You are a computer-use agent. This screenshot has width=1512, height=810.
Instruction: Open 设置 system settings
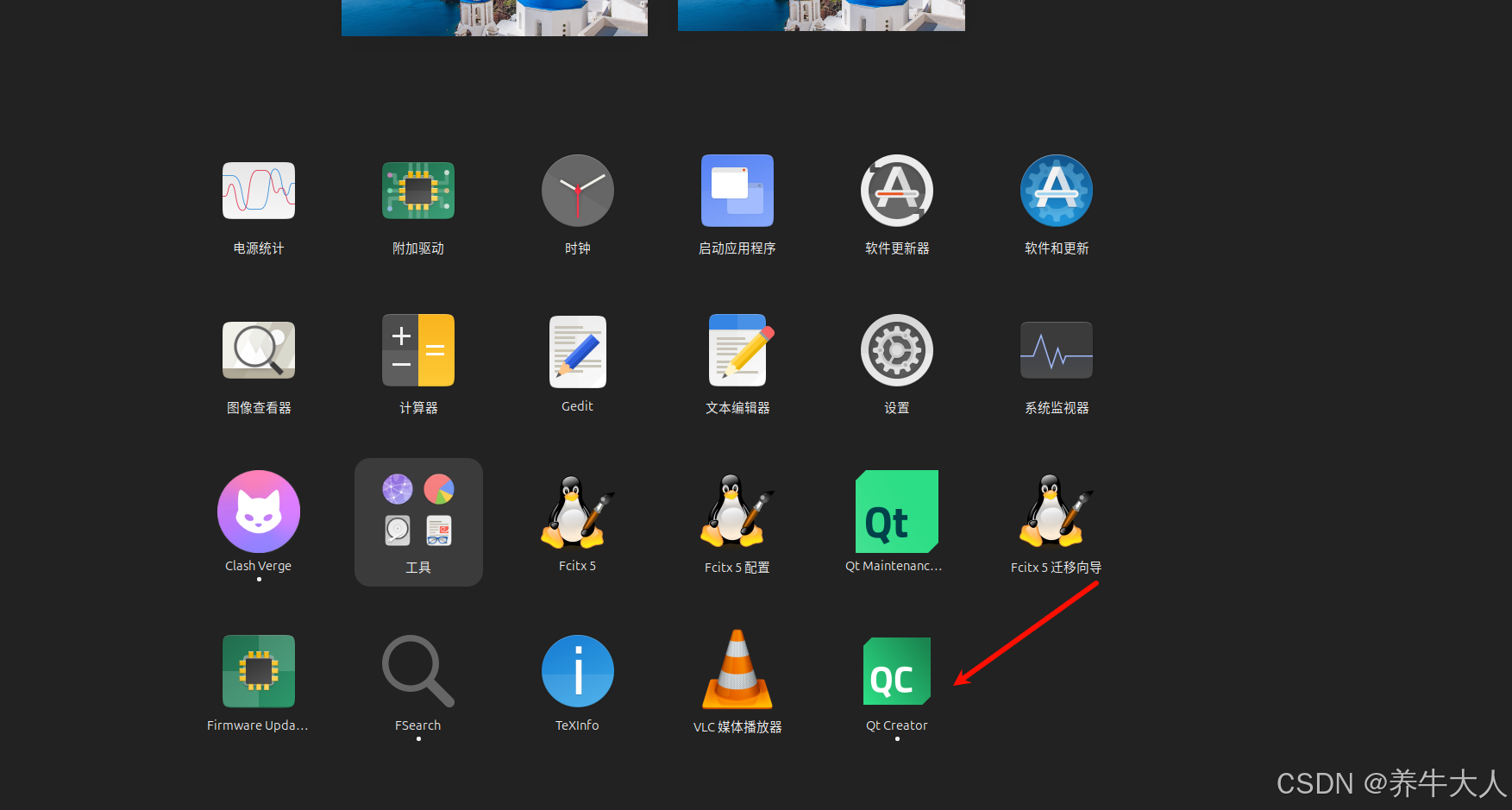click(x=897, y=350)
